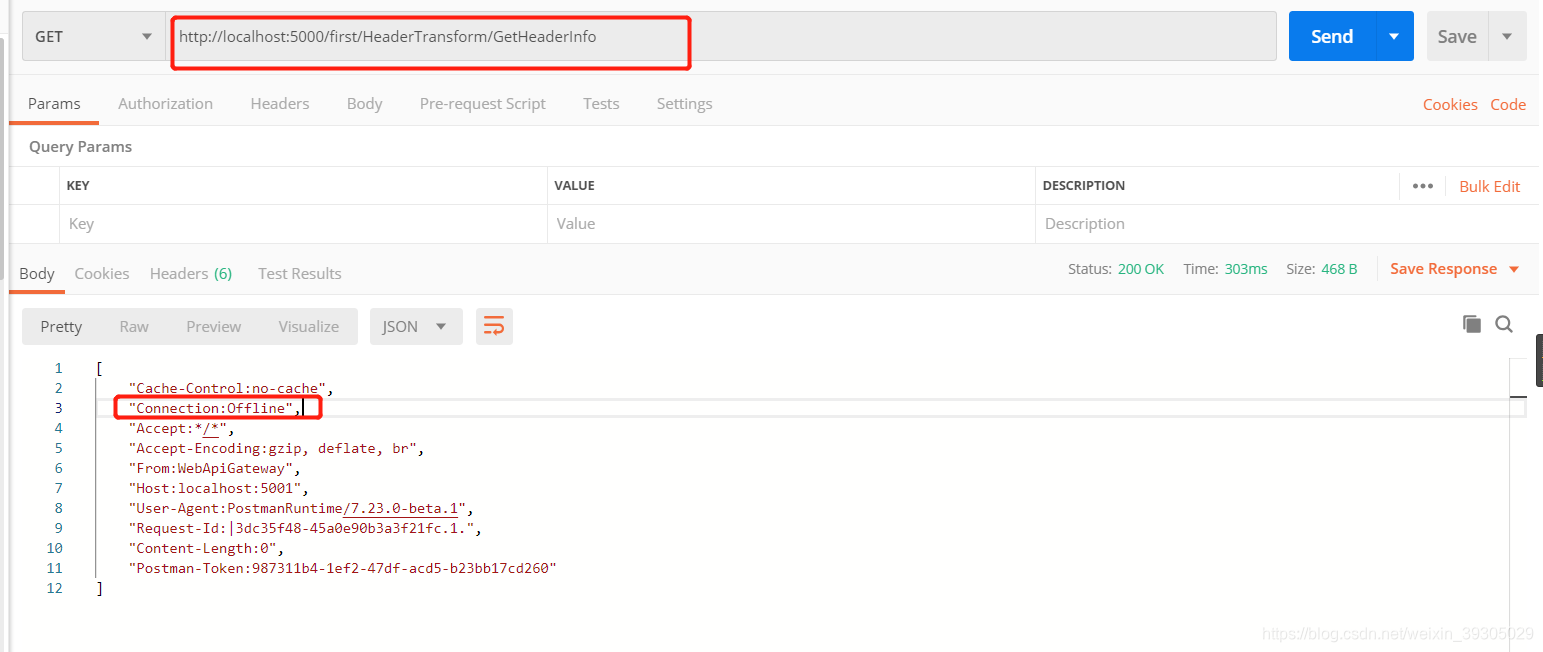Open the JSON format dropdown

coord(416,327)
